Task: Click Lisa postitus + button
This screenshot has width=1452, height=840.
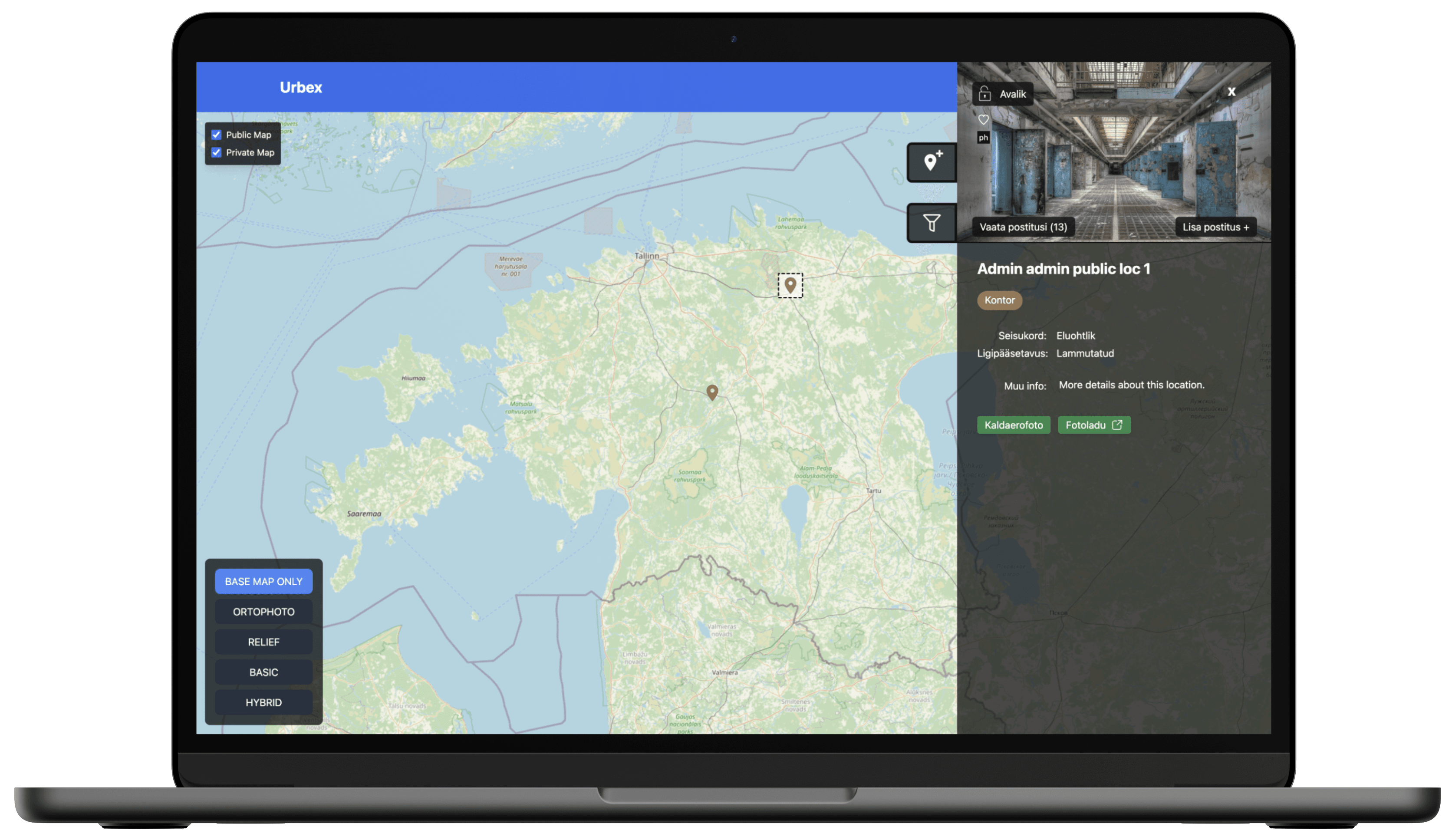Action: tap(1216, 227)
